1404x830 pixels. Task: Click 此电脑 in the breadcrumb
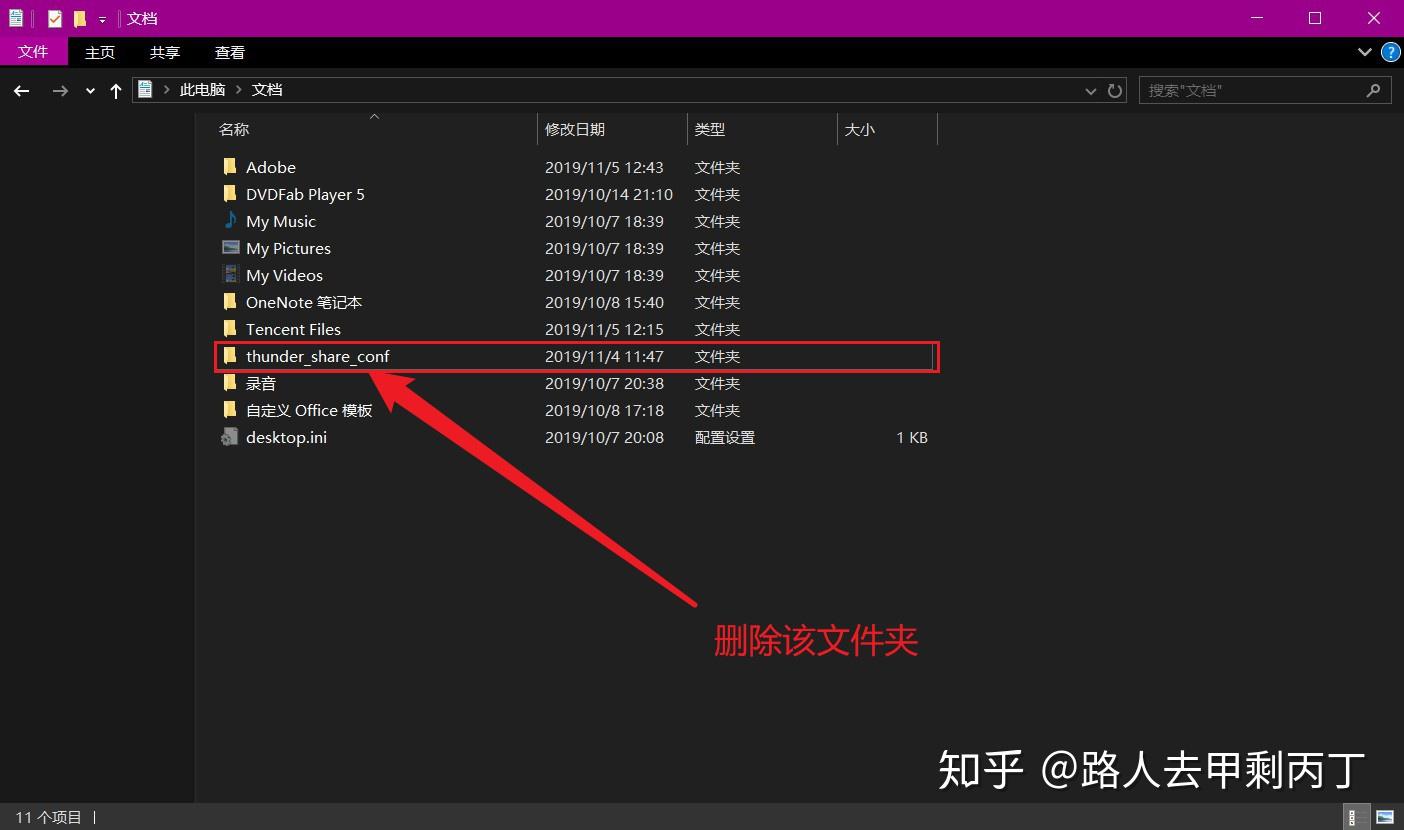(x=203, y=89)
